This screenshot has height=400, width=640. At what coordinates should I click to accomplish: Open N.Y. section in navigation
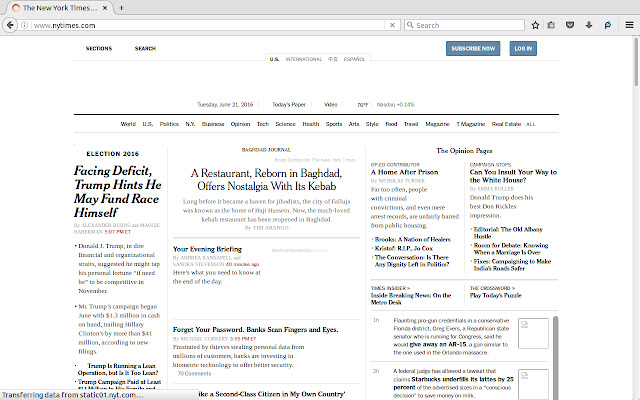[190, 124]
